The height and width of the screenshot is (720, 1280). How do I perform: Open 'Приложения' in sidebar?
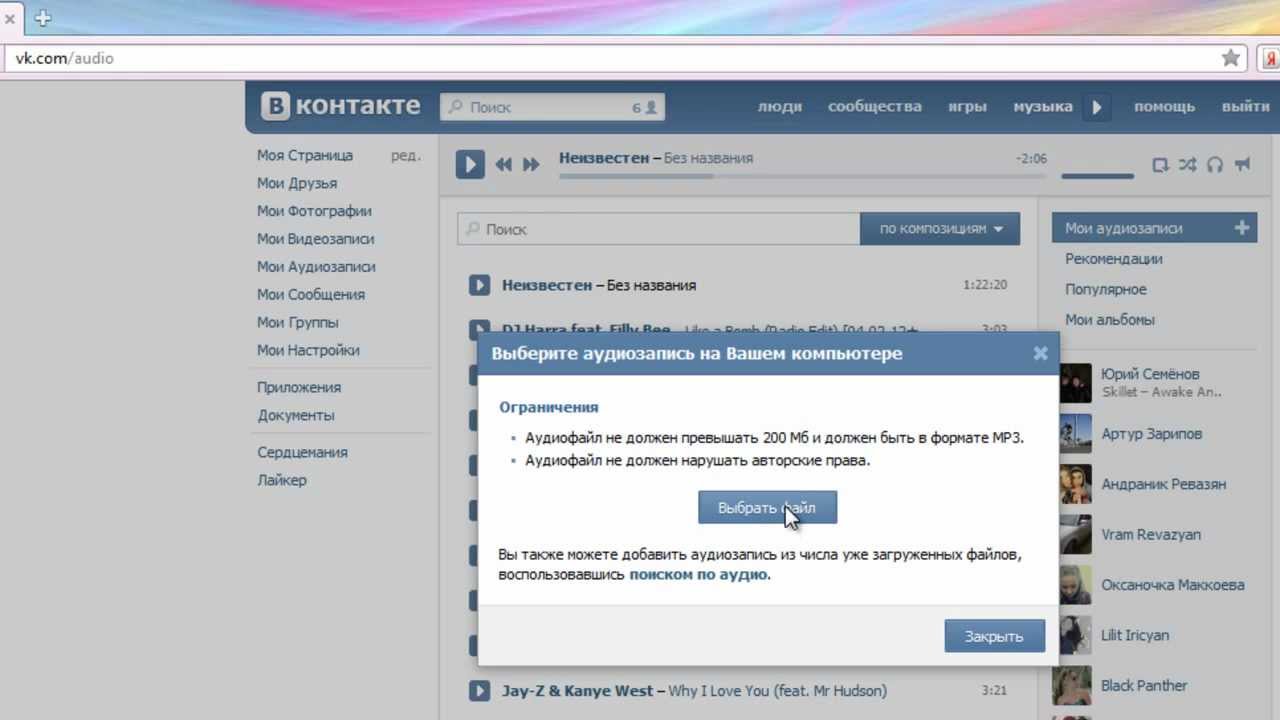[x=299, y=388]
